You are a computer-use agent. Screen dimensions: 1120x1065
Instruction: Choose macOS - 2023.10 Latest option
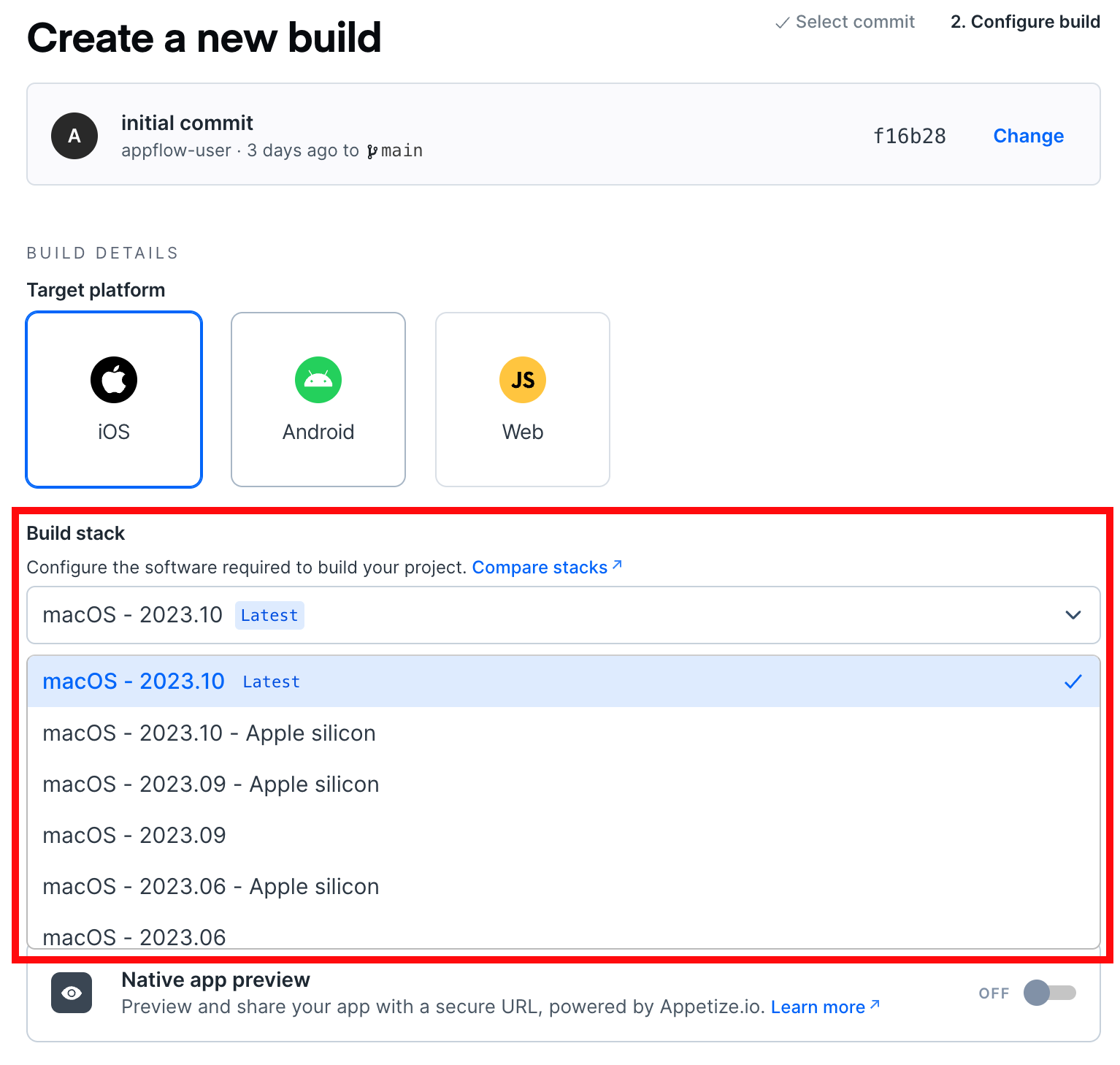click(x=564, y=682)
